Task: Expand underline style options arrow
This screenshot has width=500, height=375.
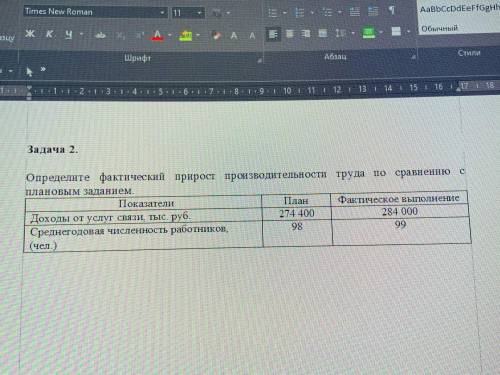Action: (x=81, y=34)
